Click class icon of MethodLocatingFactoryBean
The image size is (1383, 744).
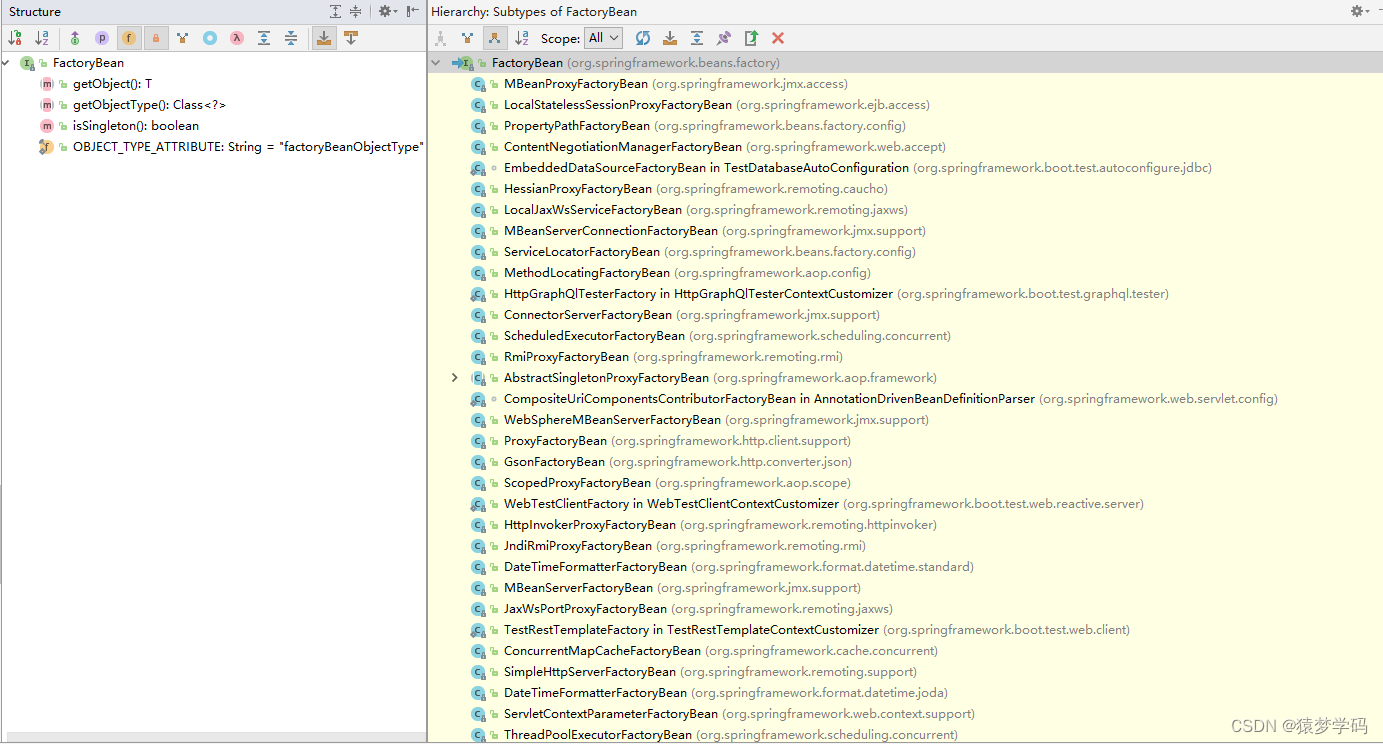pos(478,273)
